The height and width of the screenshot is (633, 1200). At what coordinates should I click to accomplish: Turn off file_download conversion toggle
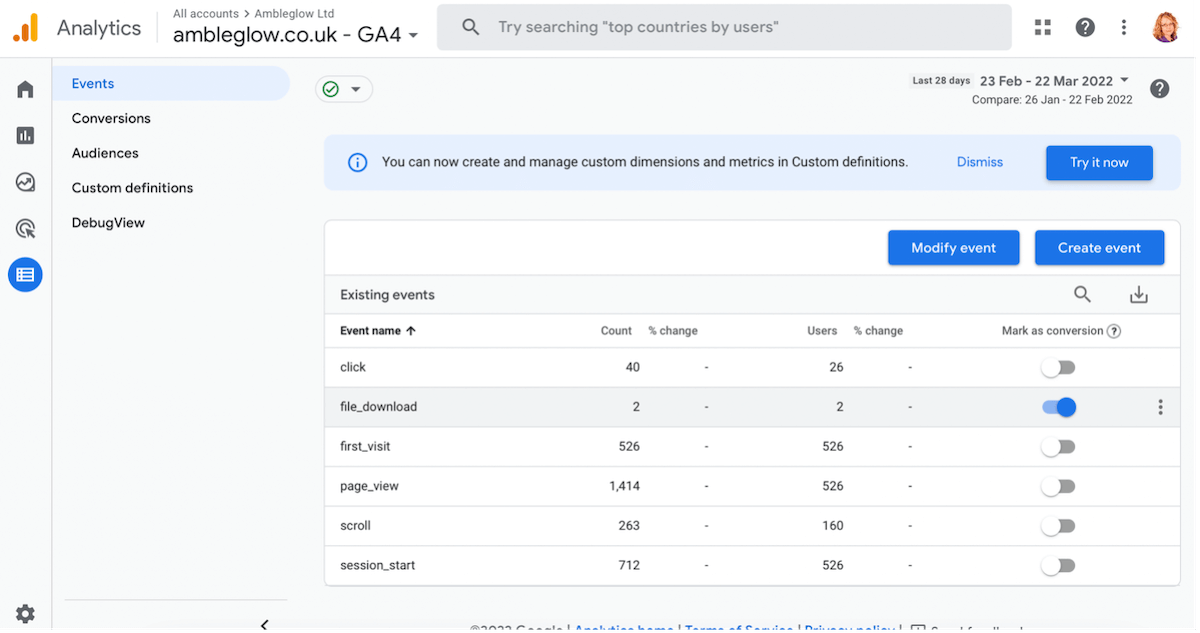click(1058, 407)
